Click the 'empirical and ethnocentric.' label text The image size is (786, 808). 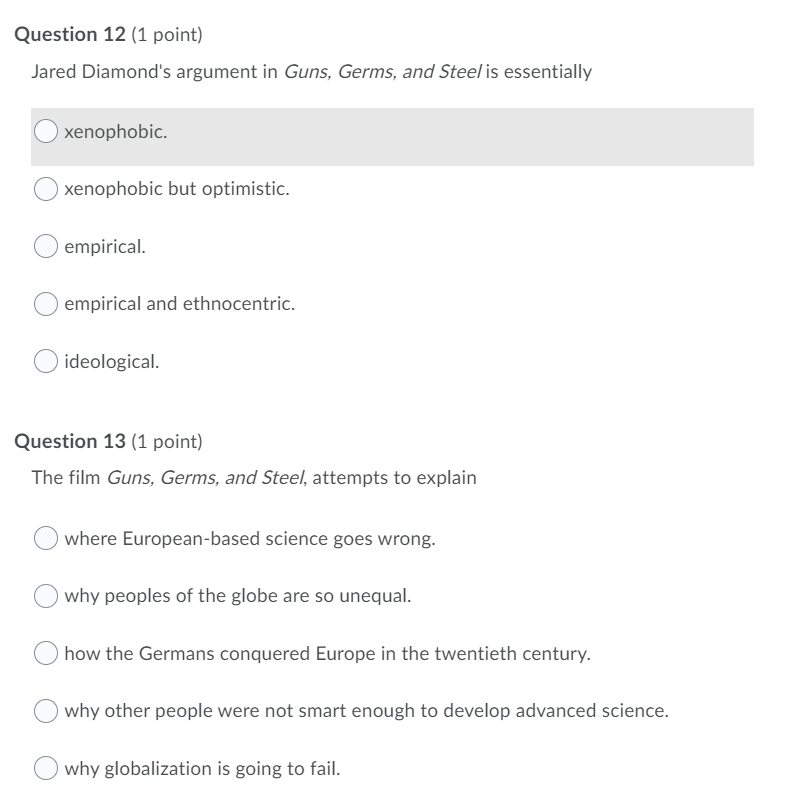[179, 304]
